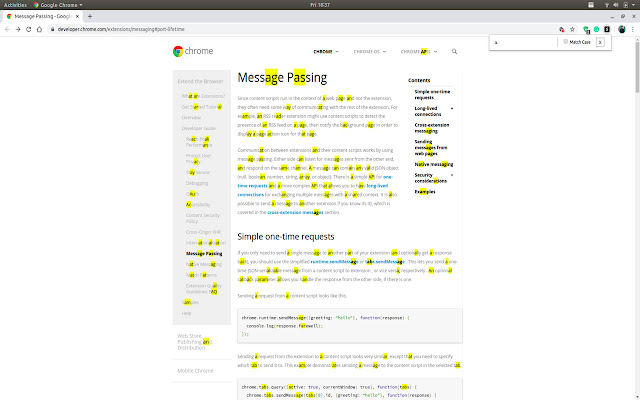Open the black square extension icon
The height and width of the screenshot is (400, 640).
click(x=607, y=29)
